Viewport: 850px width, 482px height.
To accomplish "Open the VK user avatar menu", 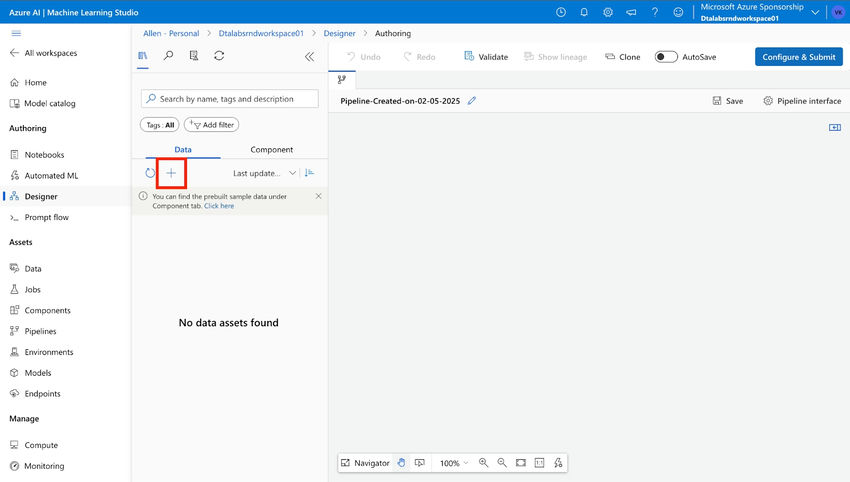I will coord(838,12).
